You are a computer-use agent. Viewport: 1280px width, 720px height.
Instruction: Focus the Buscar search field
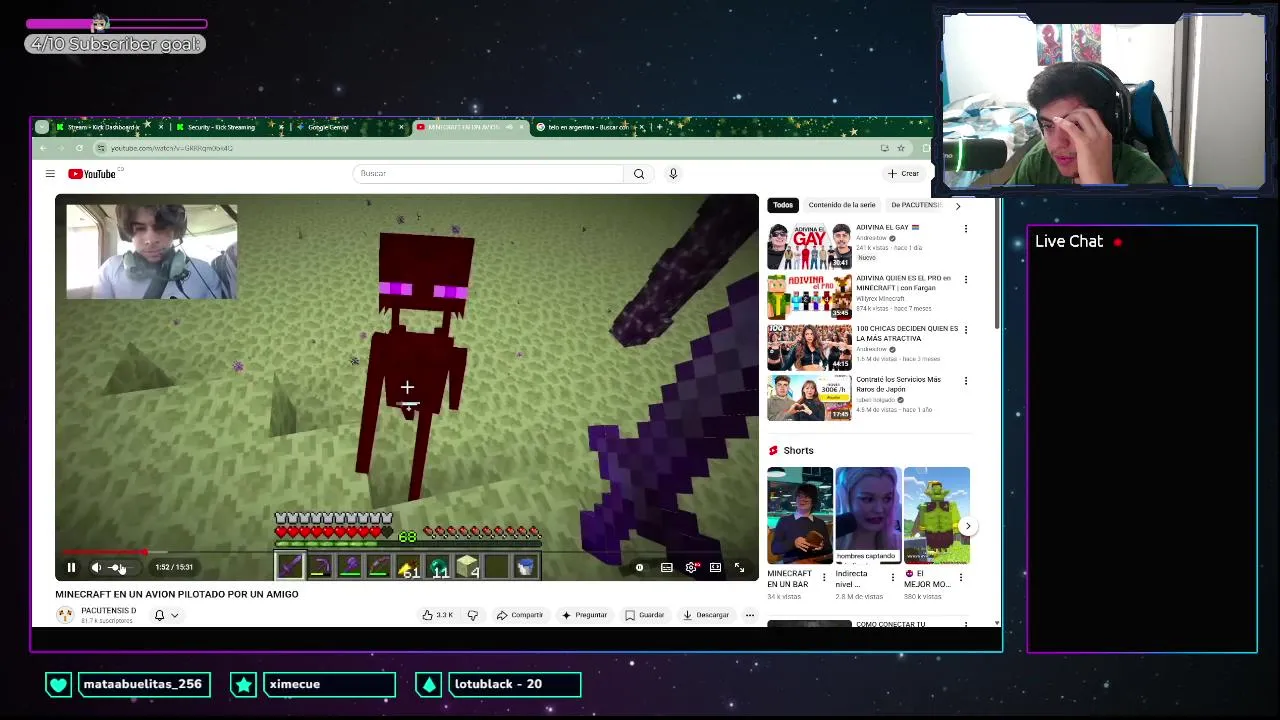point(489,174)
